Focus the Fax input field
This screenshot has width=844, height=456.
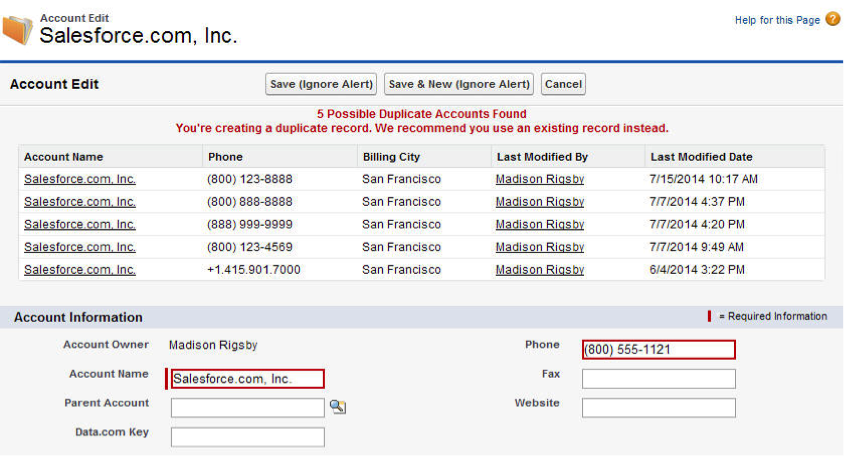tap(658, 378)
